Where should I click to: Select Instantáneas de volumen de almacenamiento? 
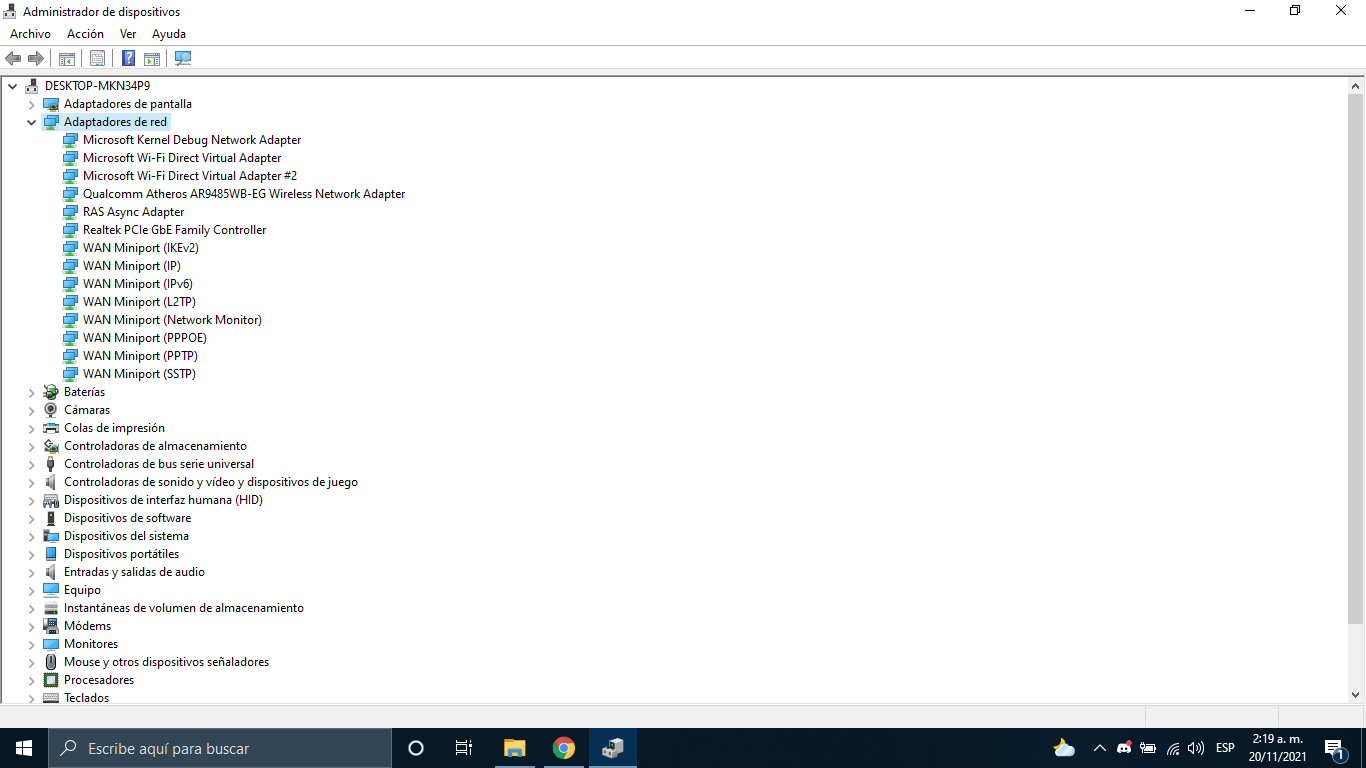184,608
